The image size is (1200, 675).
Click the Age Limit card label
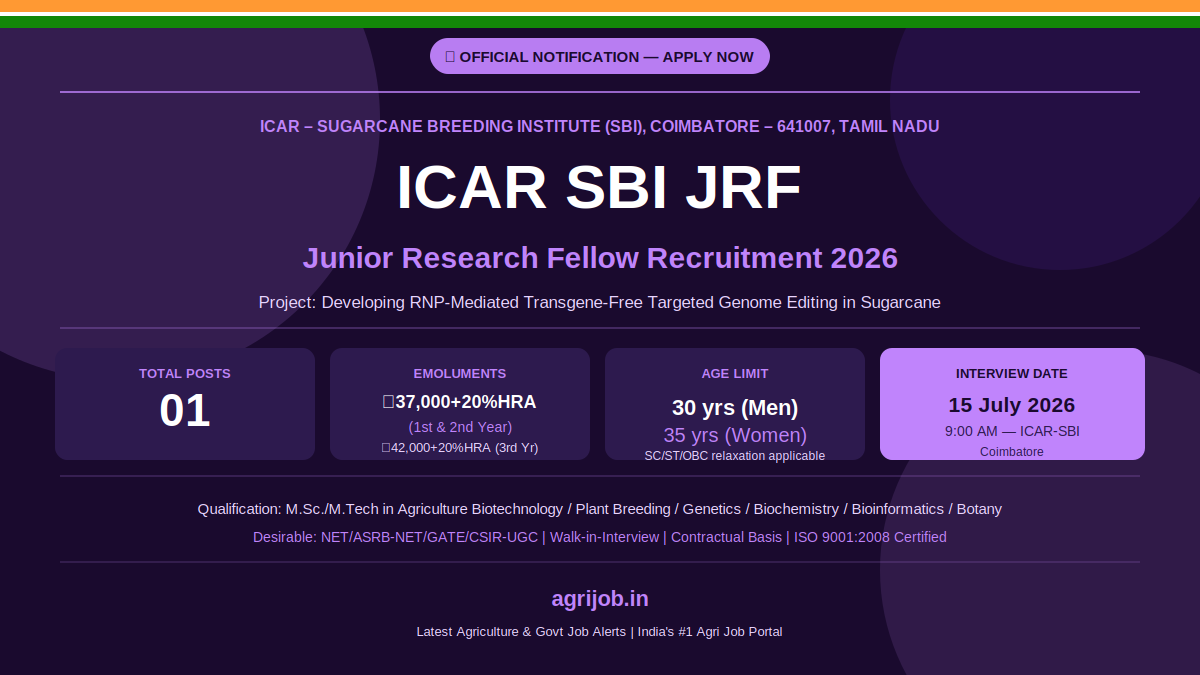(x=735, y=373)
